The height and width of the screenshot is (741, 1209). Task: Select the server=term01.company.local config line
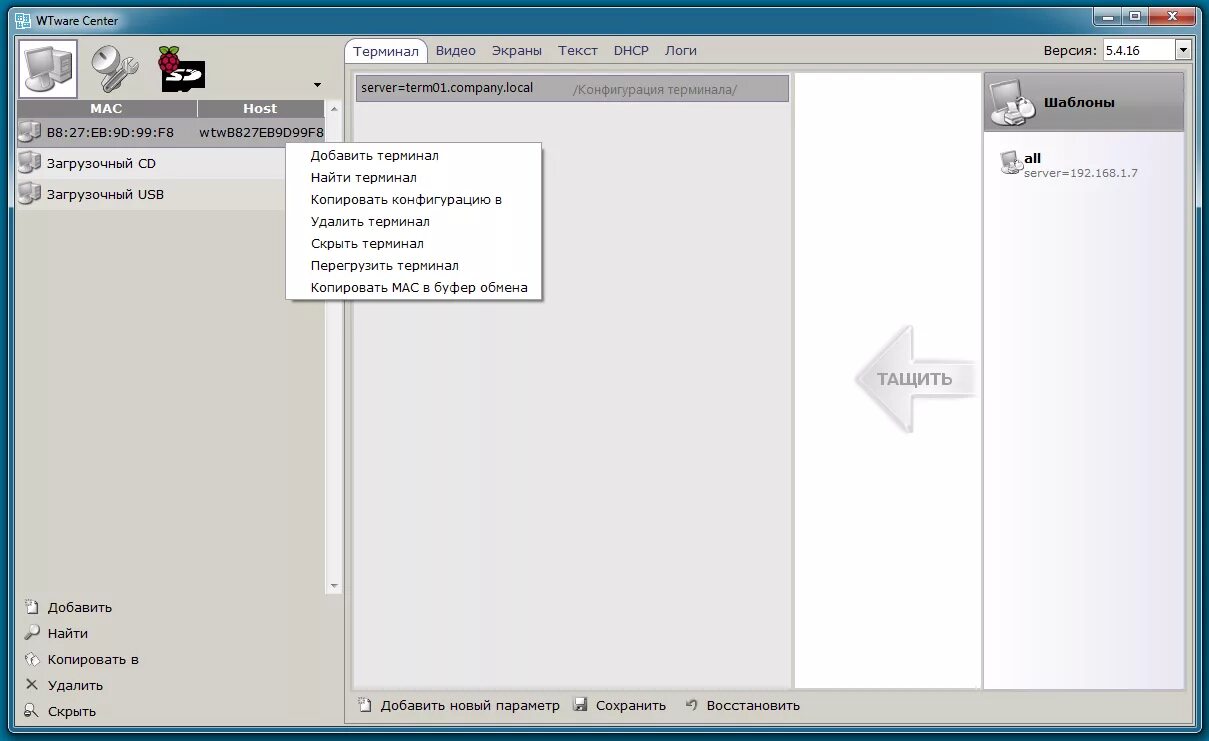[572, 88]
